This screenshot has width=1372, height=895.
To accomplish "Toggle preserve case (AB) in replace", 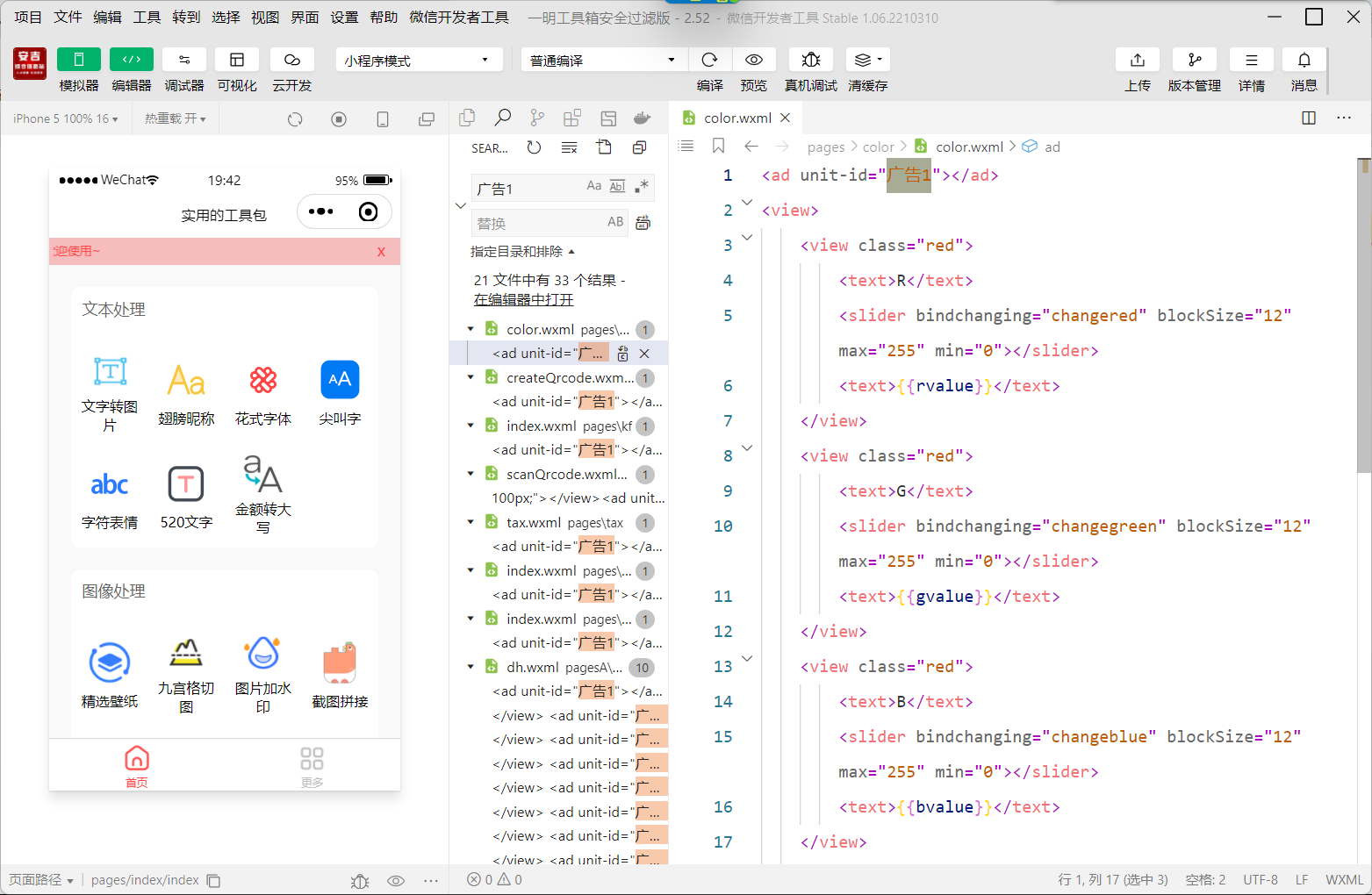I will click(615, 223).
